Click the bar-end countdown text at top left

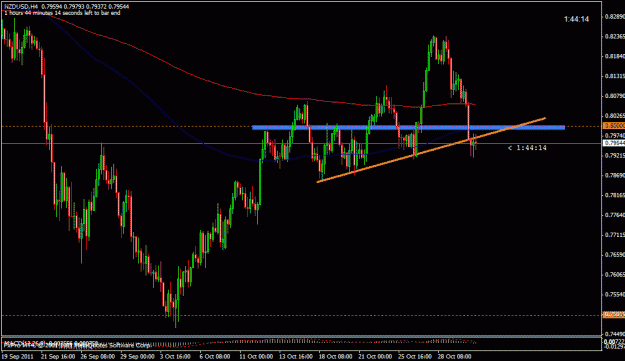[x=62, y=13]
